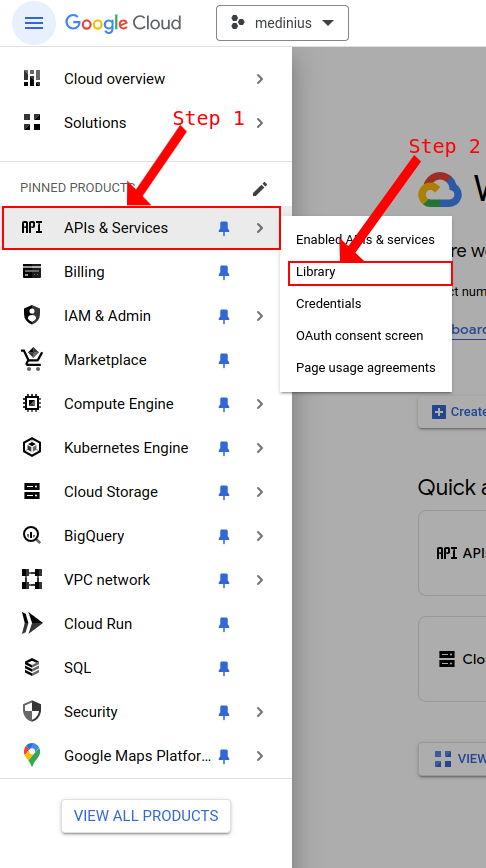Click the Kubernetes Engine icon
Image resolution: width=486 pixels, height=868 pixels.
tap(32, 448)
